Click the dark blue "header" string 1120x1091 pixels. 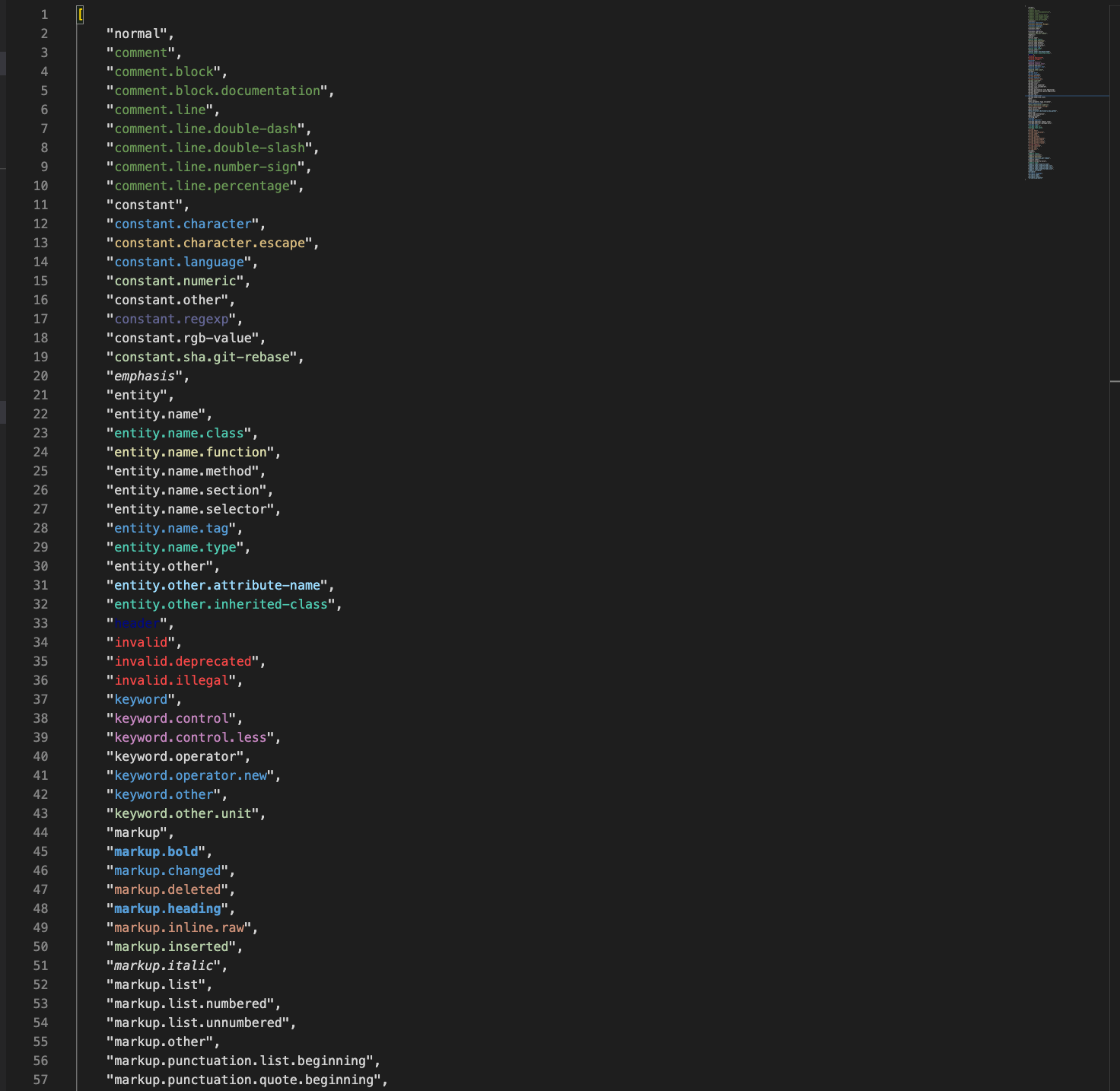pos(137,623)
